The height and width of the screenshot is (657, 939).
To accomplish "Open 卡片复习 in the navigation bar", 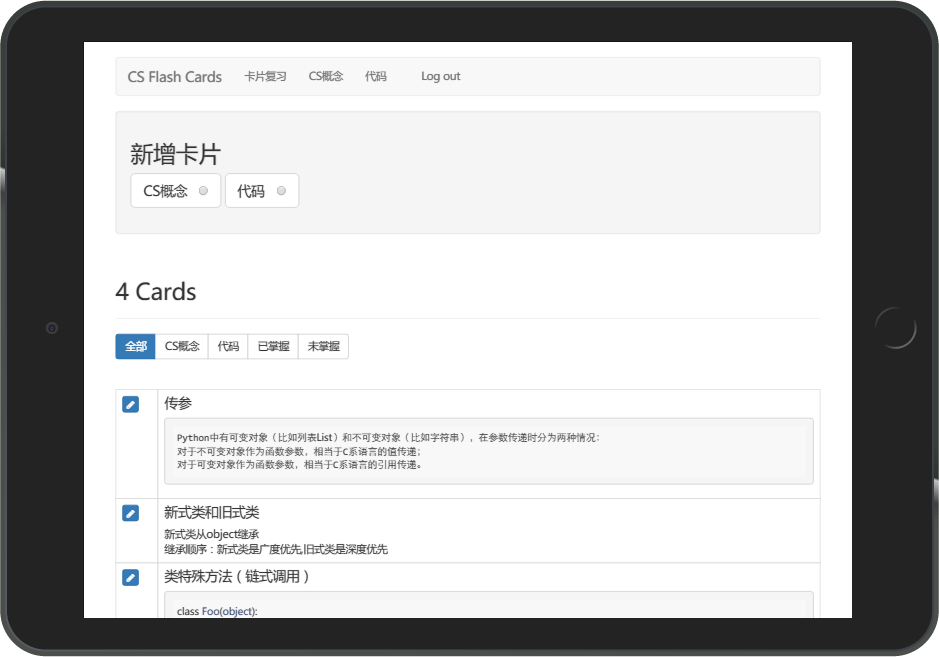I will (265, 76).
